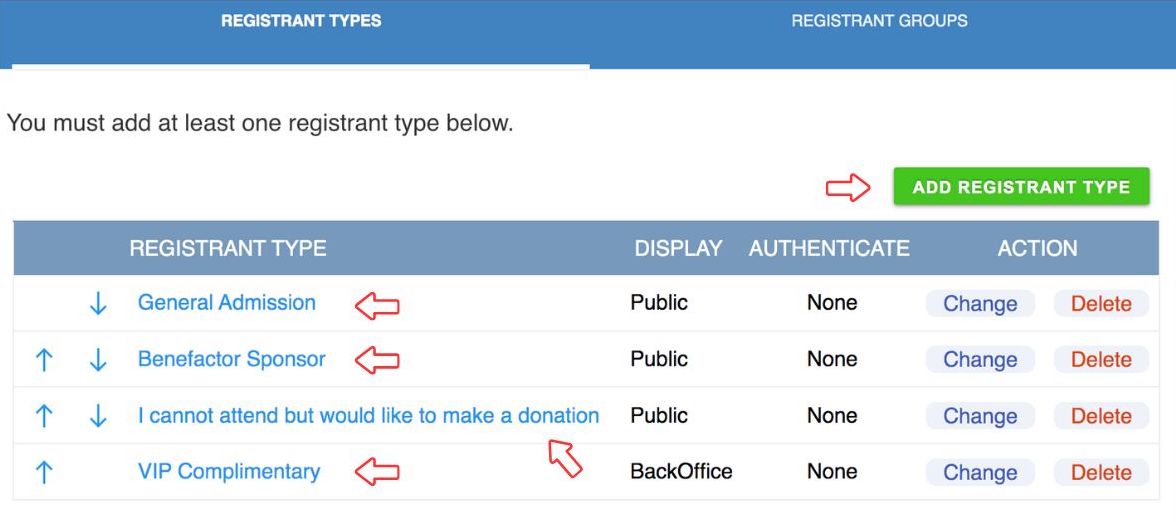Screen dimensions: 1176x522
Task: Change the General Admission type
Action: [x=980, y=304]
